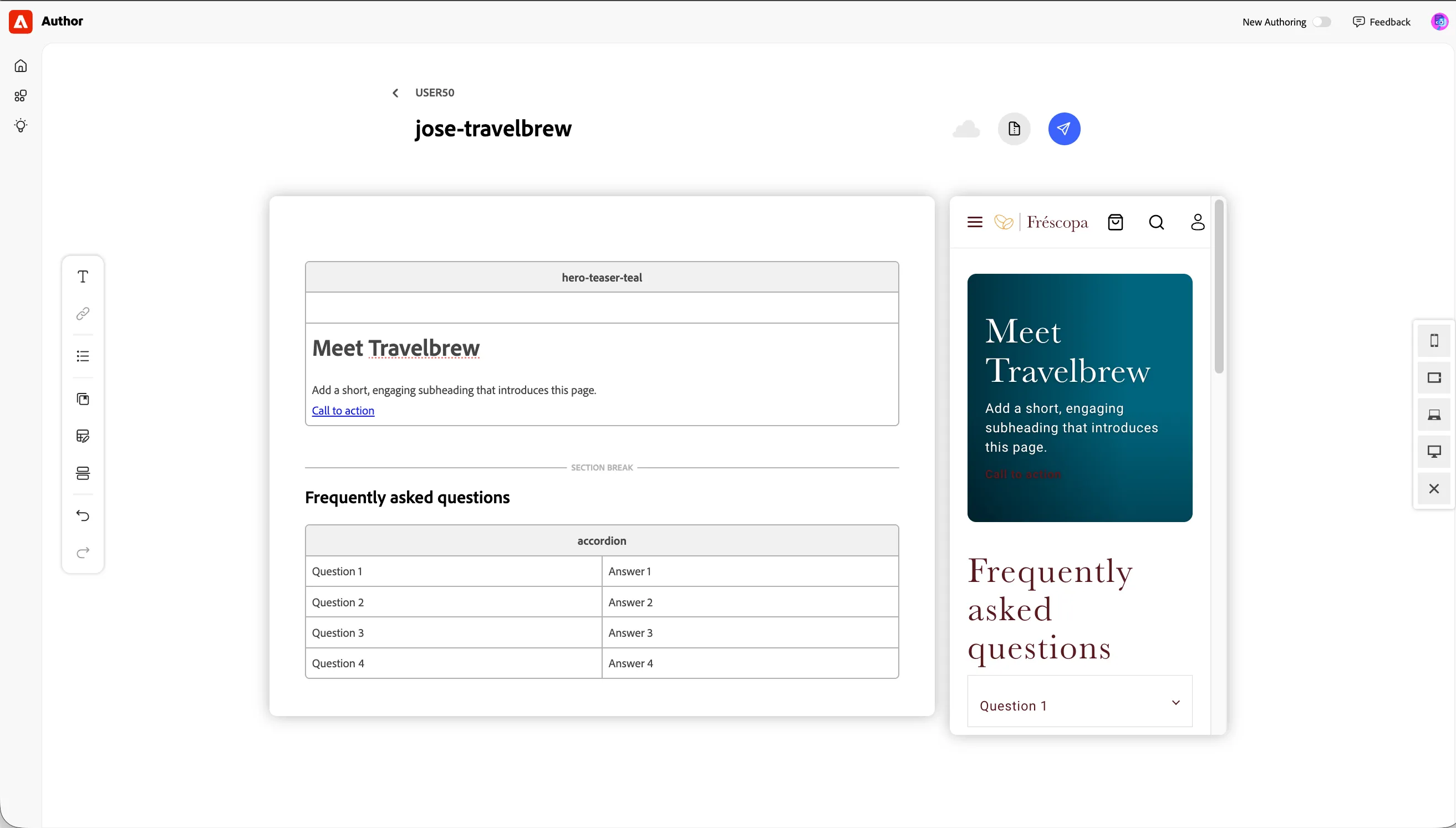The height and width of the screenshot is (828, 1456).
Task: Click the jose-travelbrew page title
Action: [x=493, y=129]
